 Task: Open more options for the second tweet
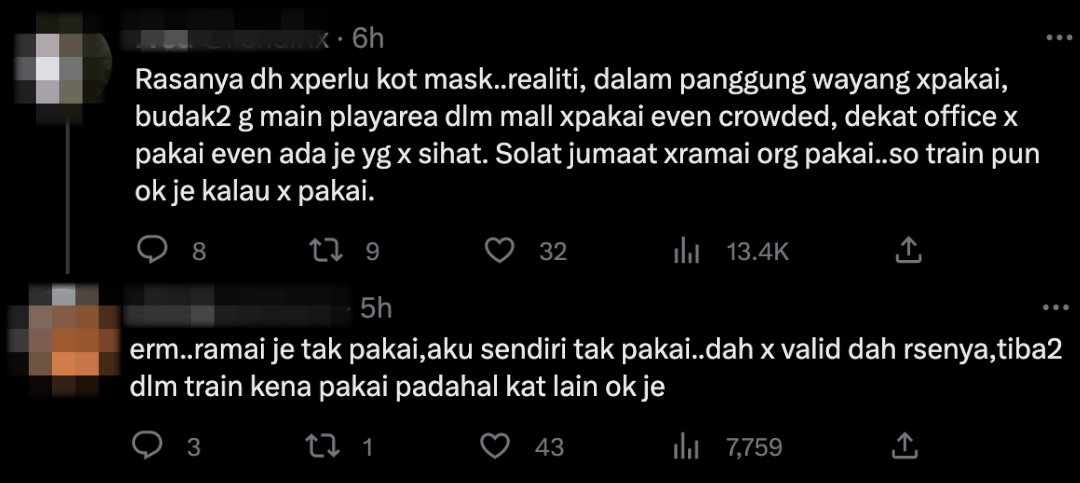click(1059, 308)
